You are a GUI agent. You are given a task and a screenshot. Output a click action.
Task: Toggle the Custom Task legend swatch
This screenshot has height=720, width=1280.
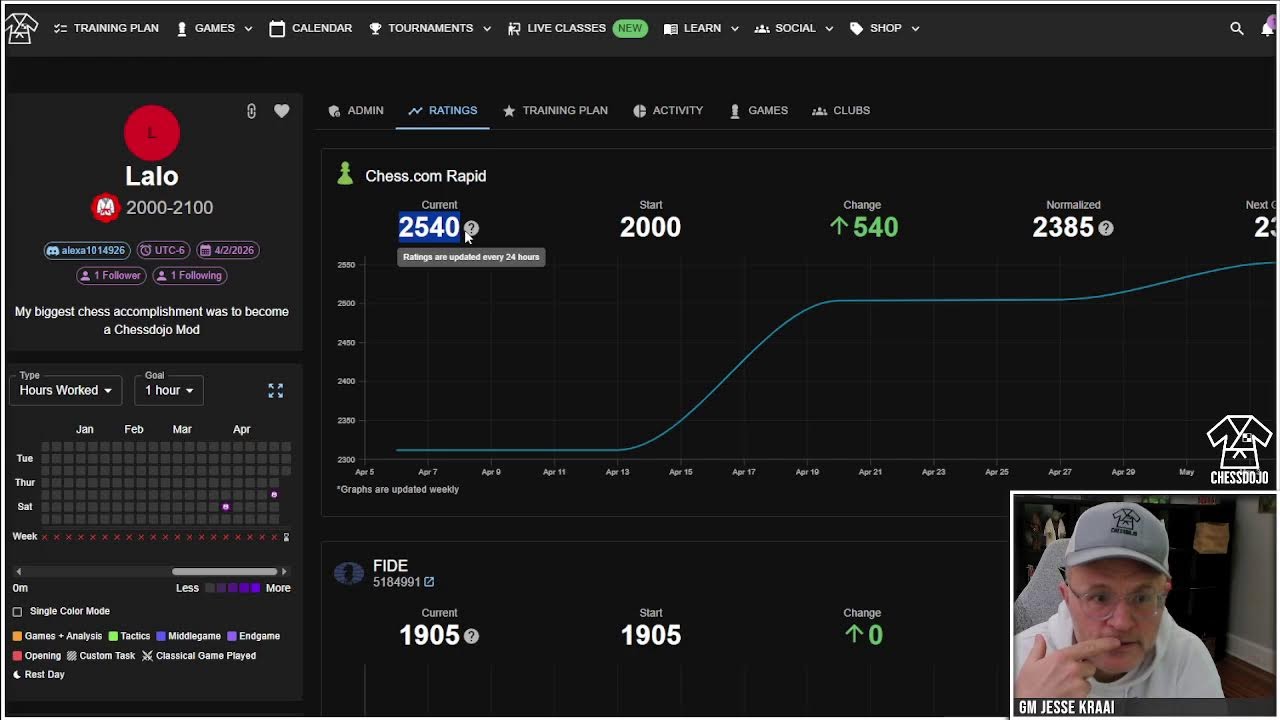click(71, 656)
